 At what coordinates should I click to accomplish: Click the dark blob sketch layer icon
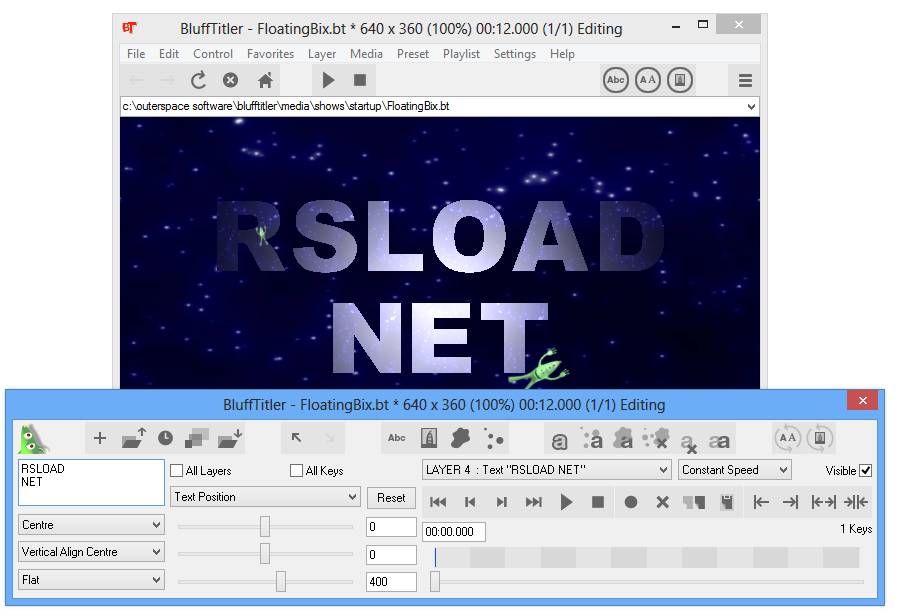tap(460, 438)
